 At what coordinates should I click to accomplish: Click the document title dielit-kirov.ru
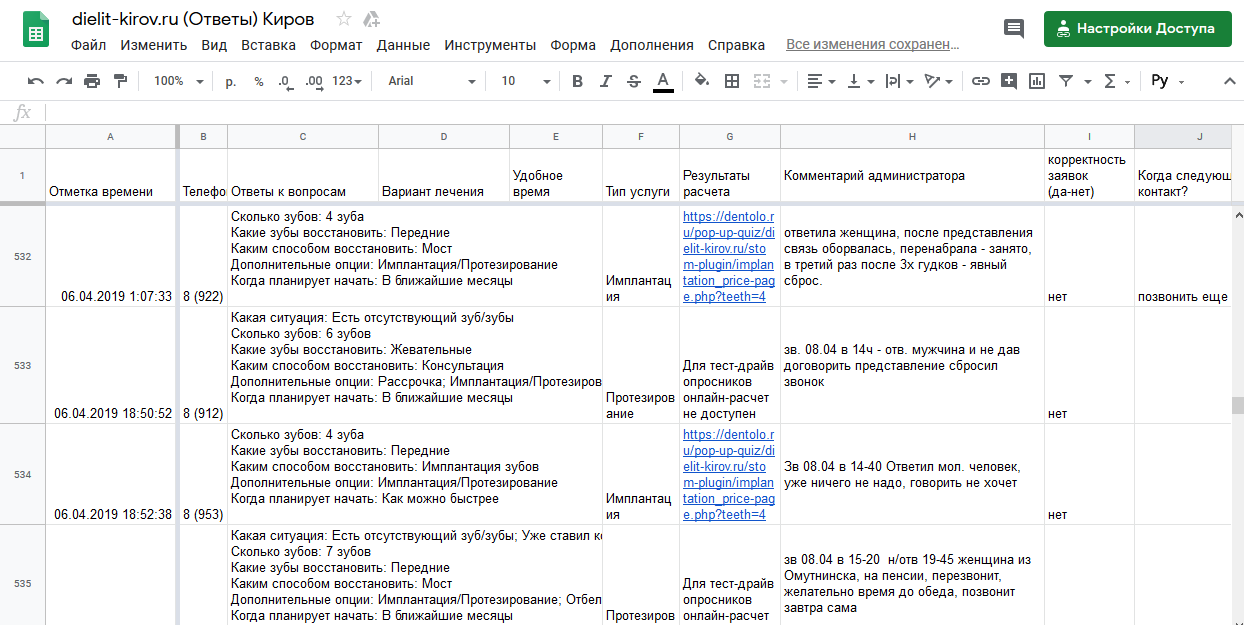click(x=192, y=19)
